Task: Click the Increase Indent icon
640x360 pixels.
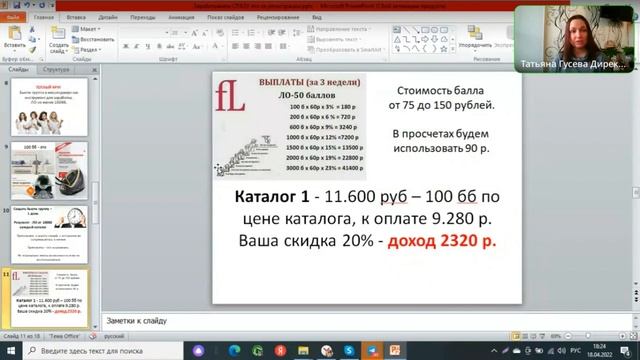Action: [282, 33]
